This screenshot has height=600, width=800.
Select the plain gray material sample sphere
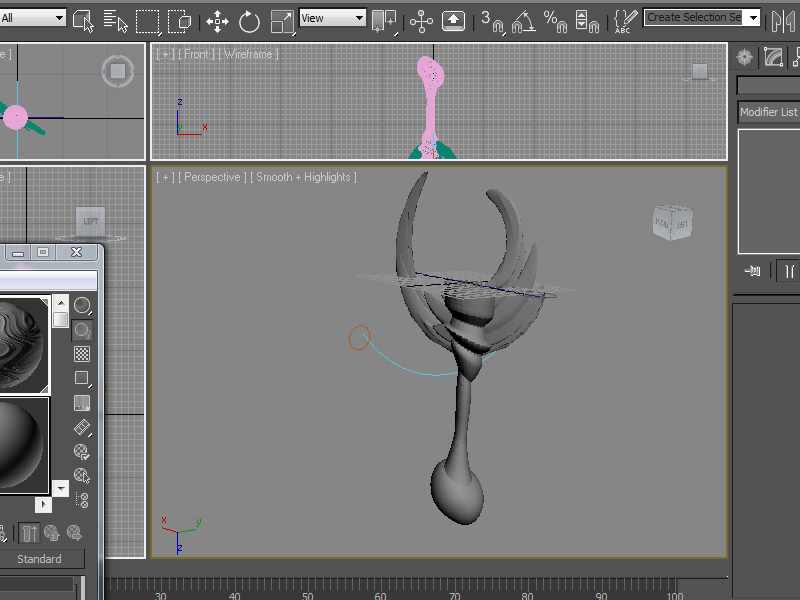23,445
